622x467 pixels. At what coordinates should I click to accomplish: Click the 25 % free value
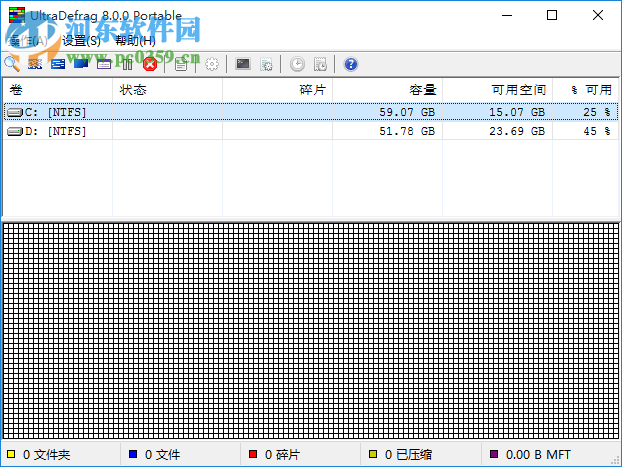click(597, 112)
